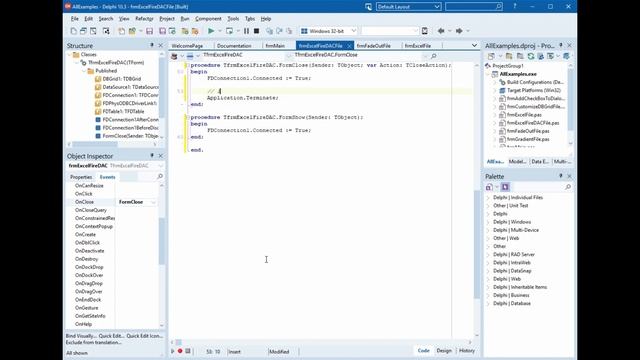Close the Object Inspector panel
The image size is (640, 360).
click(160, 156)
